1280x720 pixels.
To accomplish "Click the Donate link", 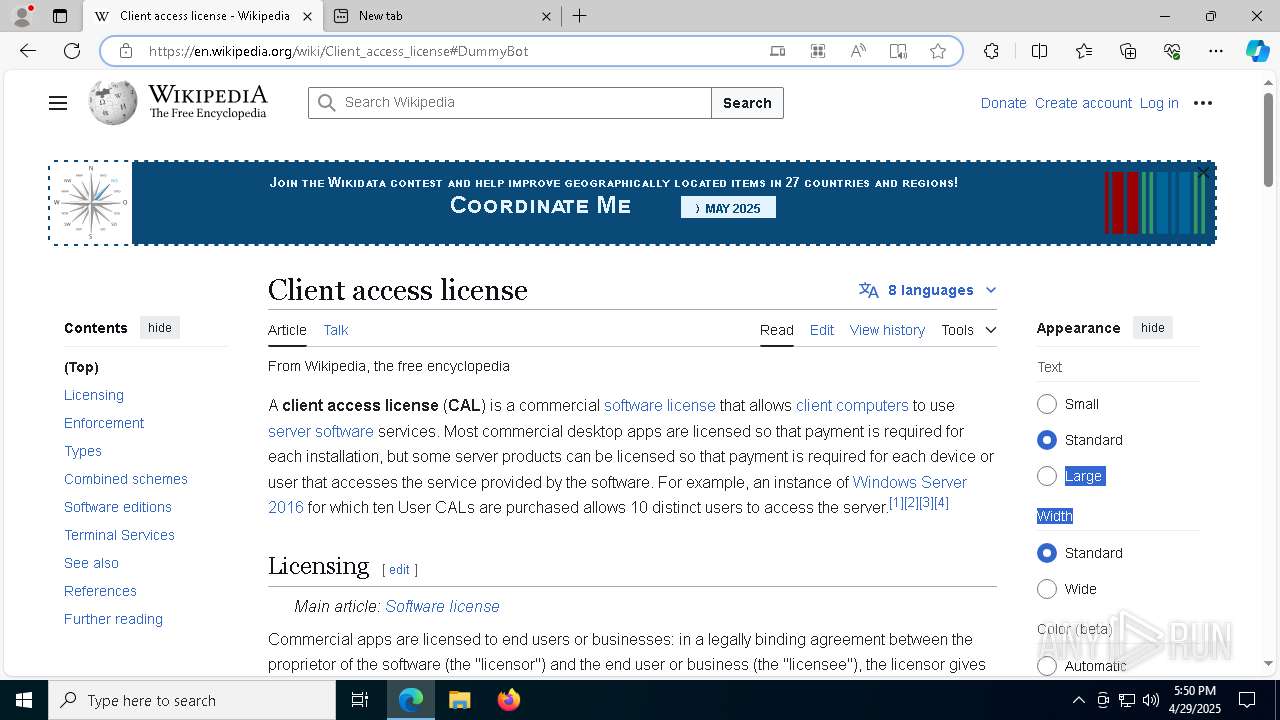I will click(1003, 103).
